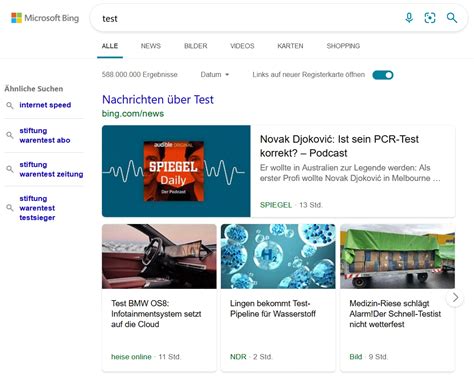This screenshot has width=474, height=378.
Task: Open 'Lingen bekommt Test-Pipeline für Wasserstoff' article
Action: (273, 309)
